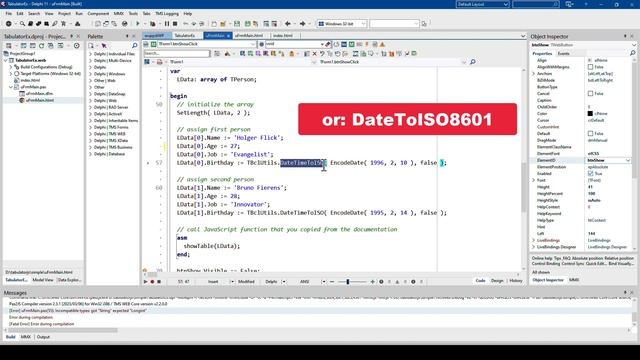
Task: Navigate back with the left arrow icon
Action: tap(287, 24)
